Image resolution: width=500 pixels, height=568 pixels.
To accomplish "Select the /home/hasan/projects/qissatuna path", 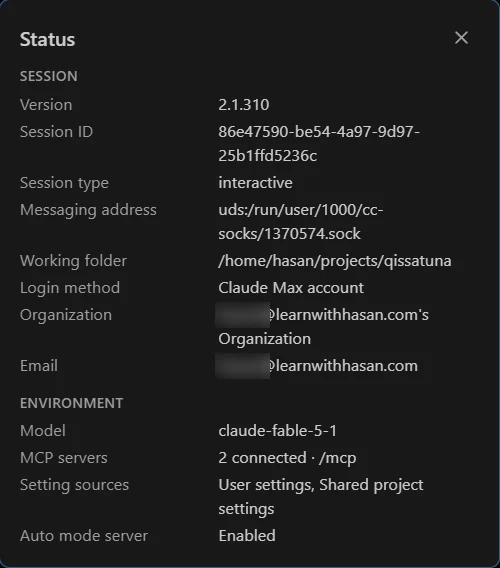I will pyautogui.click(x=335, y=261).
